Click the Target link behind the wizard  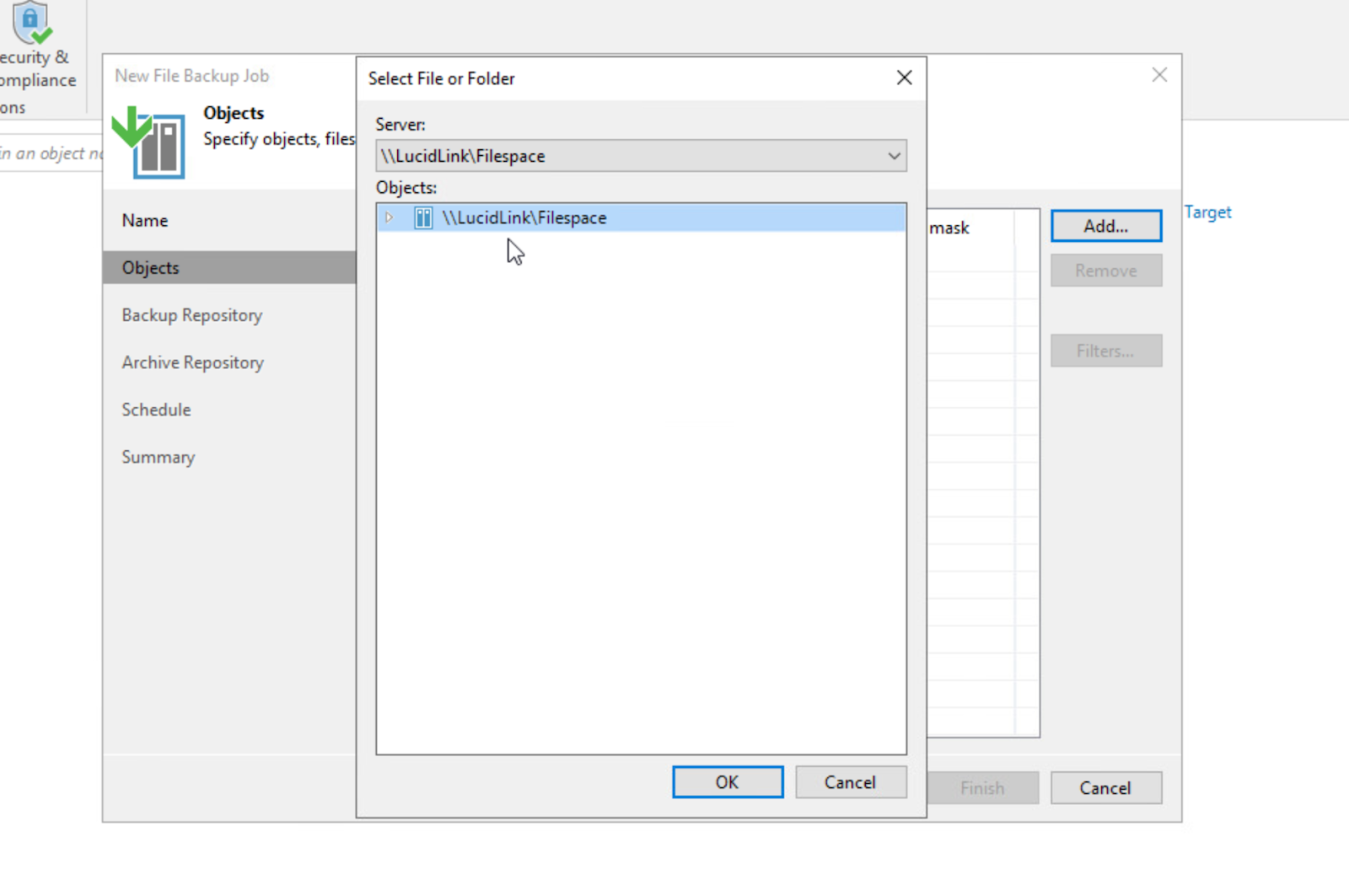pos(1207,212)
